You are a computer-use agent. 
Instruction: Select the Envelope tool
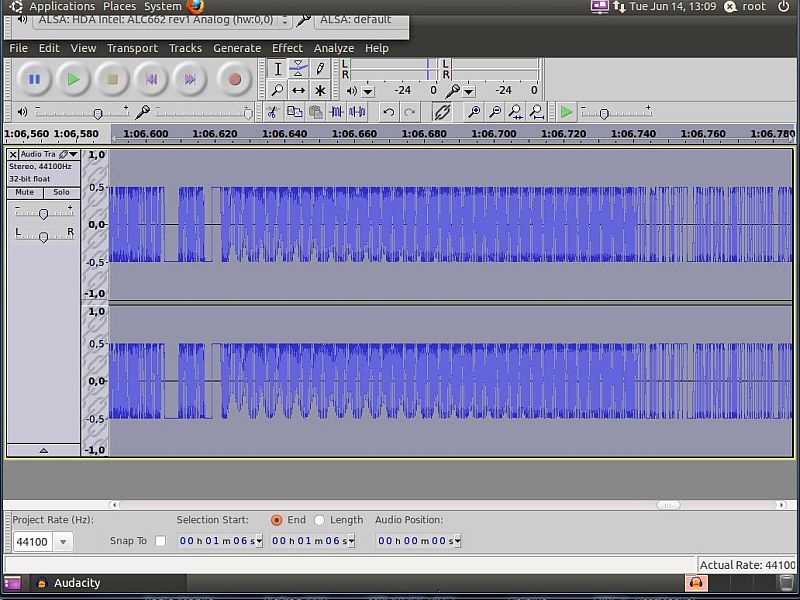coord(298,68)
